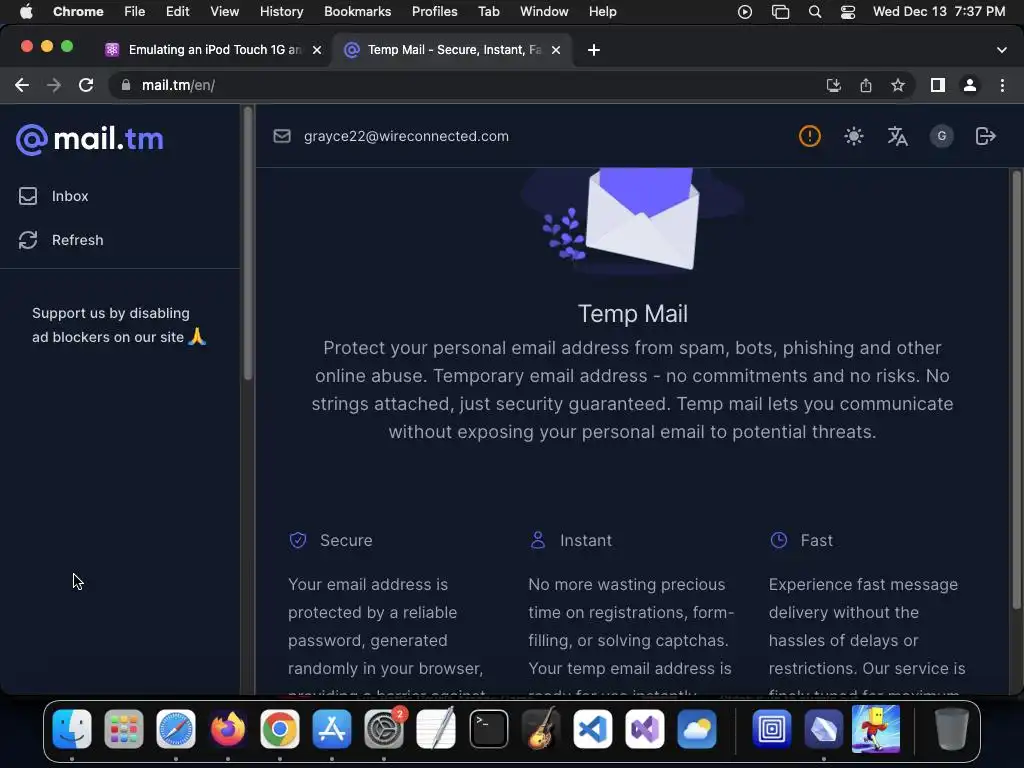Expand the tab search chevron

point(1002,50)
